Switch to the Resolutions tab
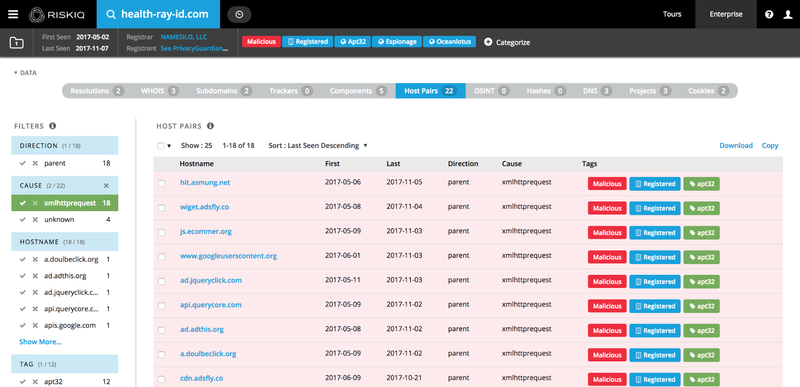The height and width of the screenshot is (387, 800). coord(97,91)
